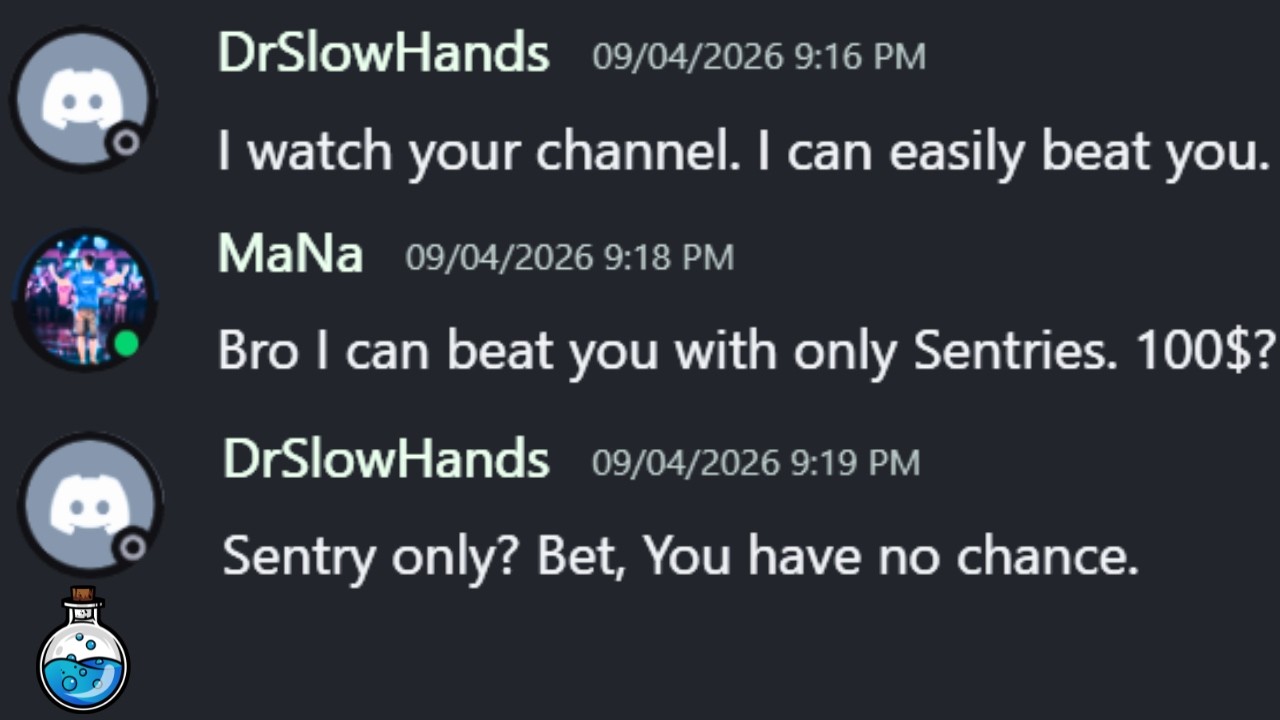Open DrSlowHands username on the last message
Image resolution: width=1280 pixels, height=720 pixels.
tap(386, 459)
